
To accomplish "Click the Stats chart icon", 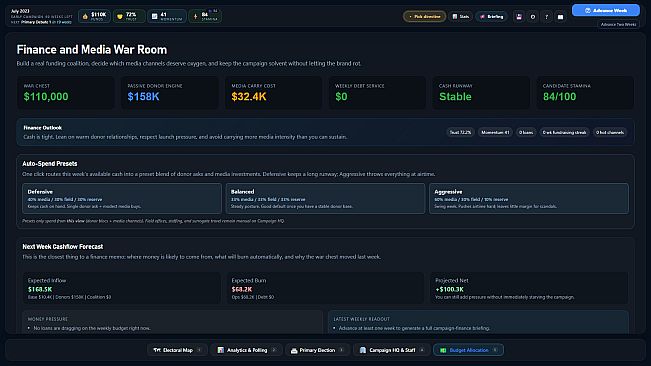I will [455, 17].
